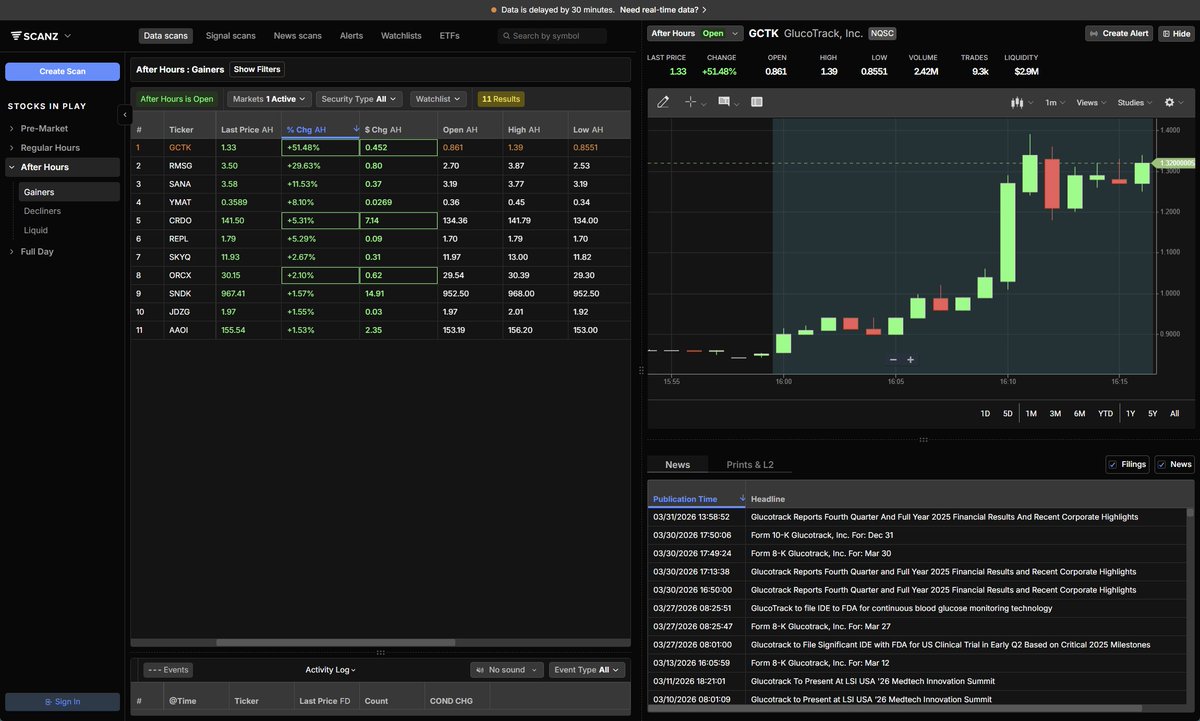Screen dimensions: 1200x721
Task: Select Liquid in After Hours
Action: pyautogui.click(x=36, y=230)
